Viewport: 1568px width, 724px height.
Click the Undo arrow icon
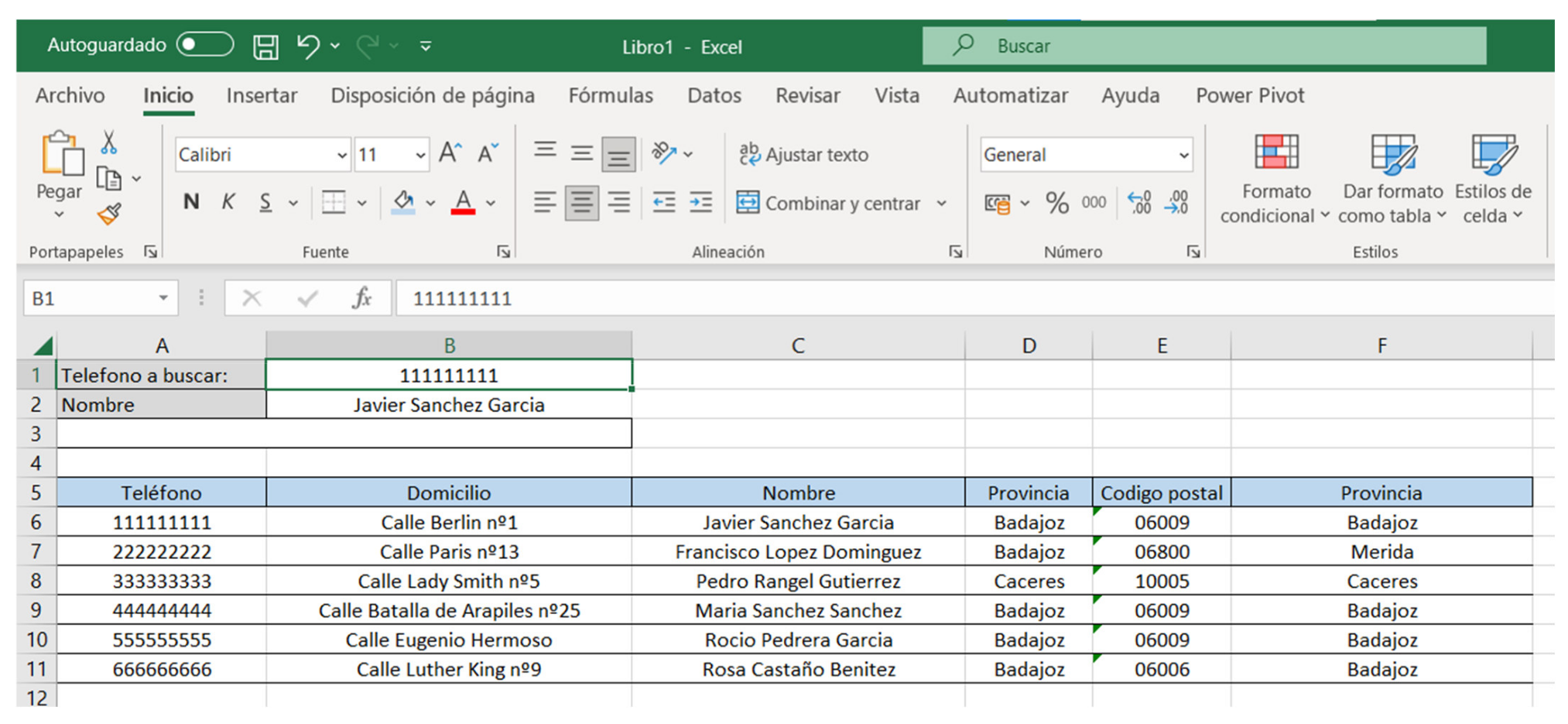pyautogui.click(x=307, y=46)
